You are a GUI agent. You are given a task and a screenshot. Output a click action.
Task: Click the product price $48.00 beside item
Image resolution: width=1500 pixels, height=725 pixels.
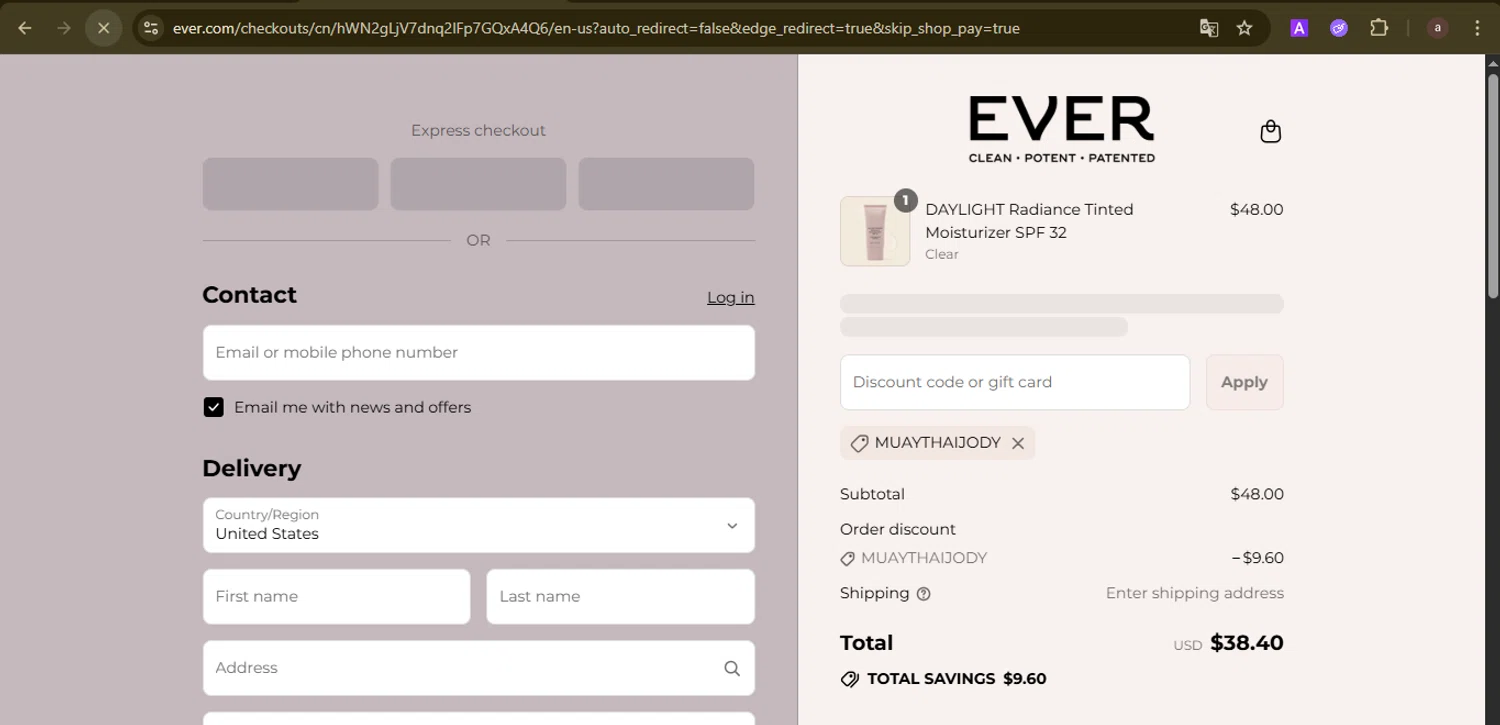tap(1256, 209)
